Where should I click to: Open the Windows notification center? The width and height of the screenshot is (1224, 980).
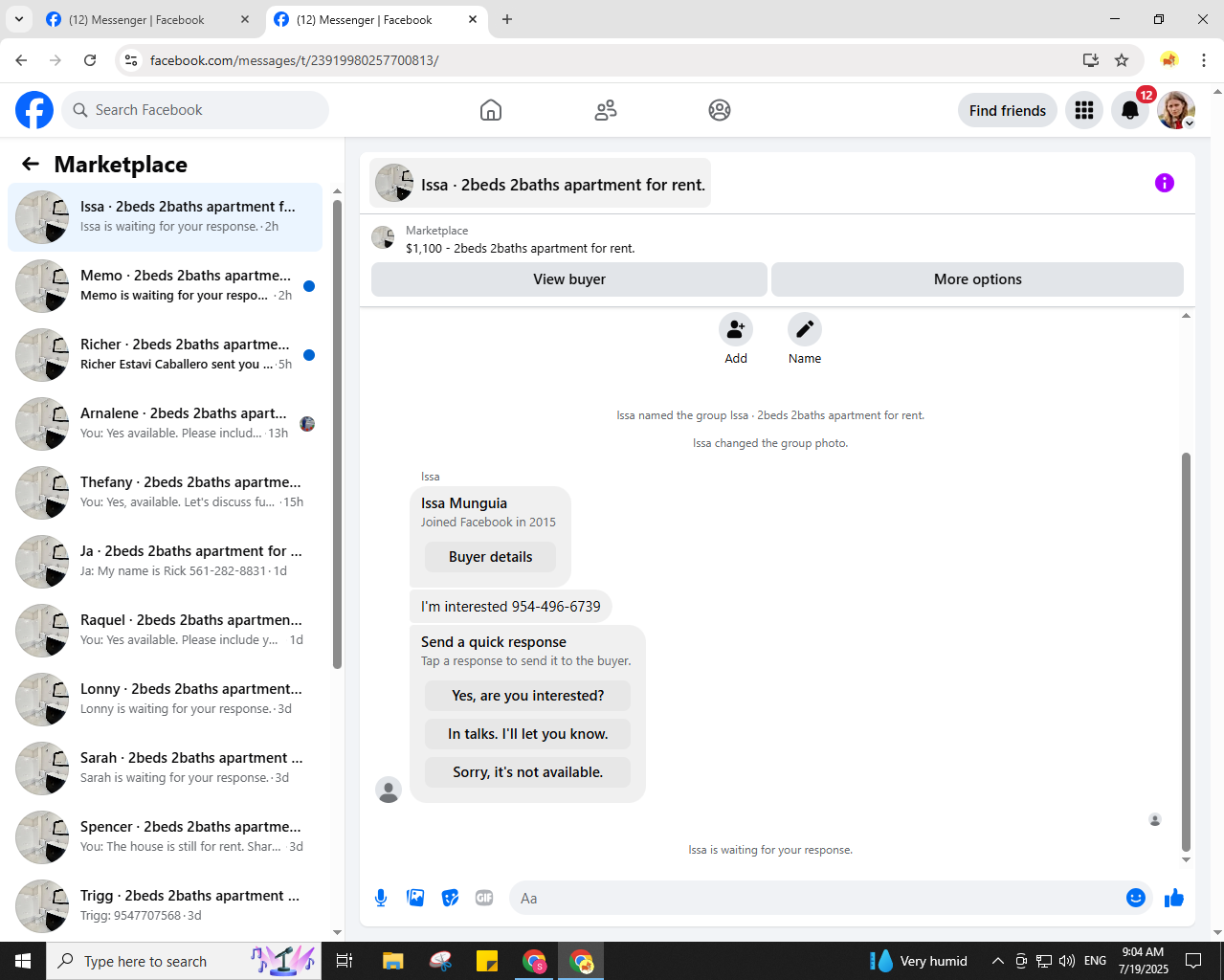pyautogui.click(x=1193, y=961)
